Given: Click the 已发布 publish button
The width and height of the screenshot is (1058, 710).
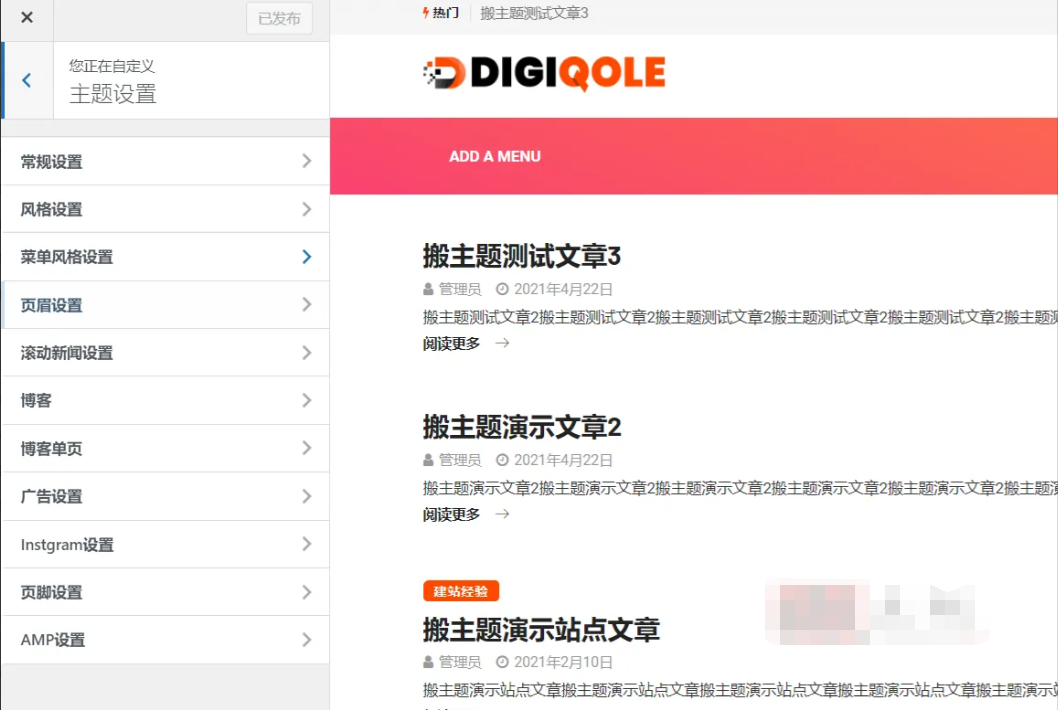Looking at the screenshot, I should (279, 18).
